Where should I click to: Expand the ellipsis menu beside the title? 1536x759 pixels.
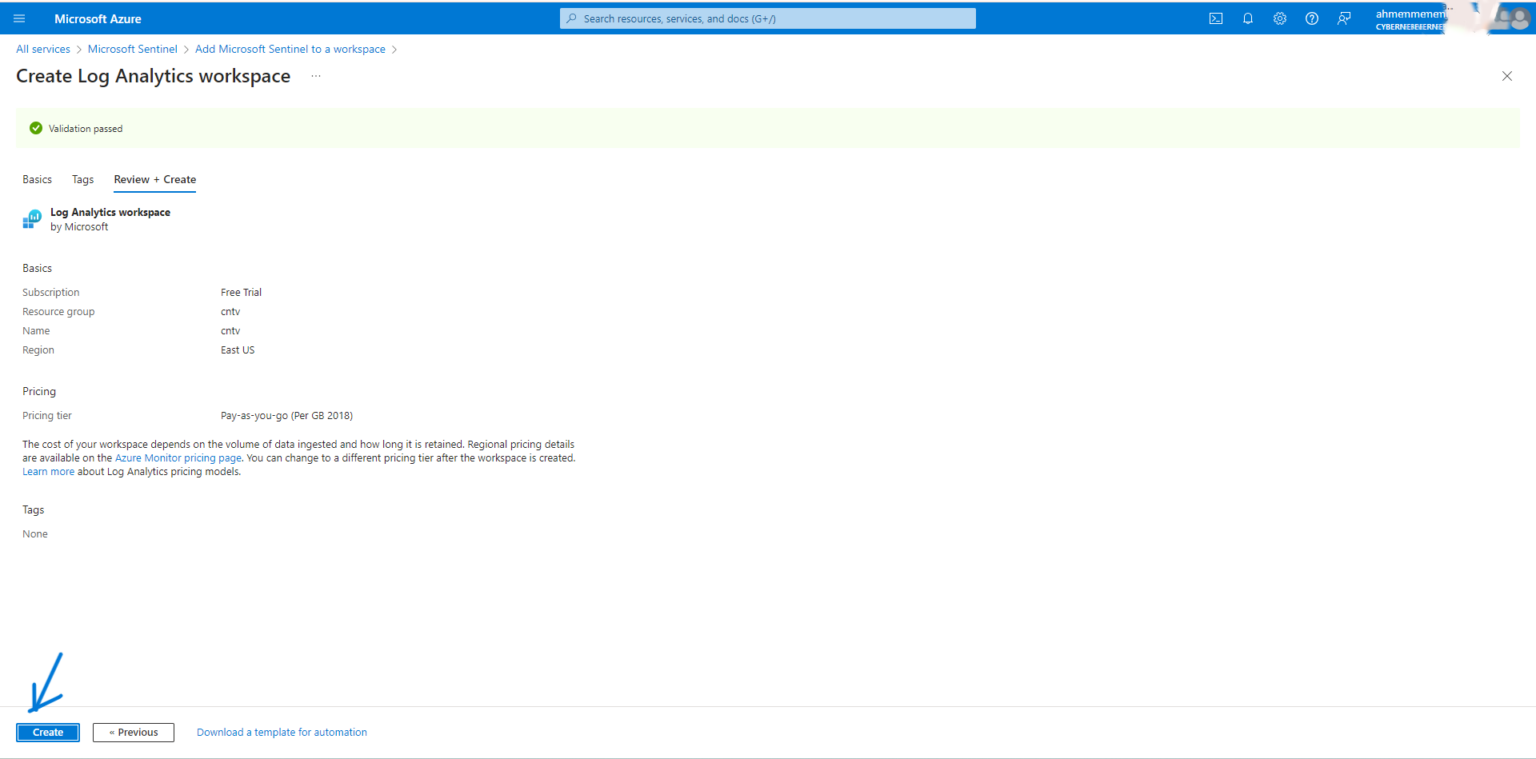[x=315, y=75]
